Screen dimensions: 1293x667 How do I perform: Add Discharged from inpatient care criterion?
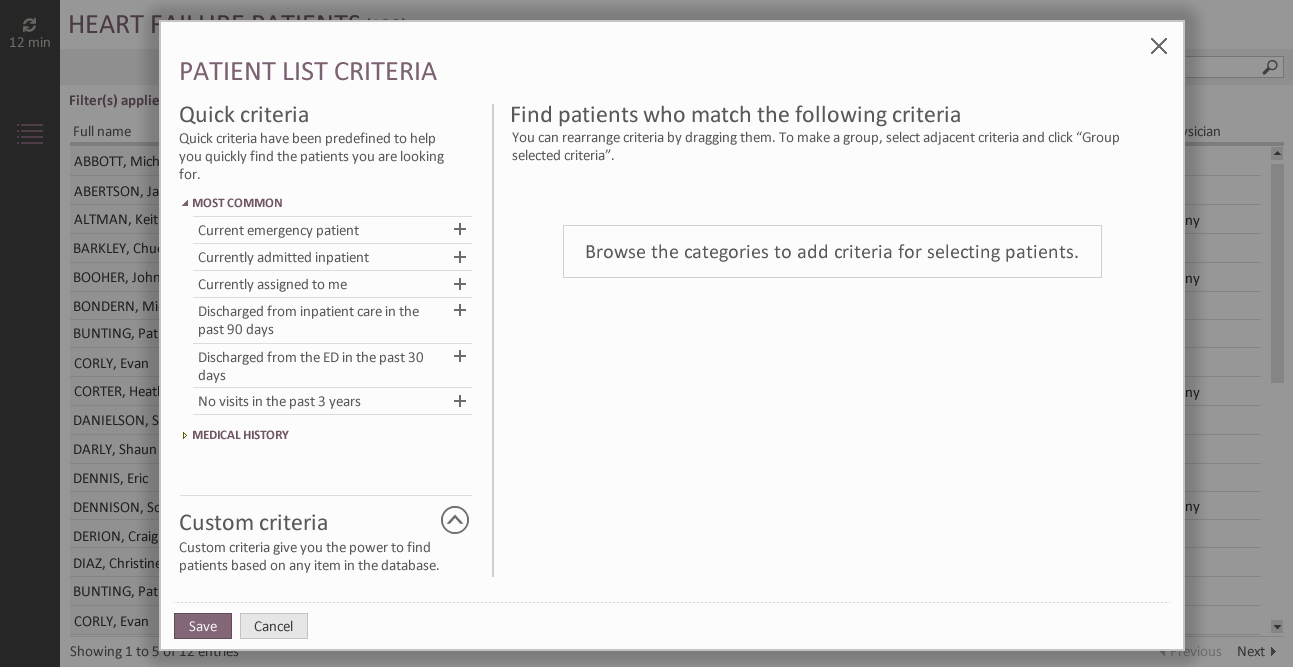click(x=460, y=311)
